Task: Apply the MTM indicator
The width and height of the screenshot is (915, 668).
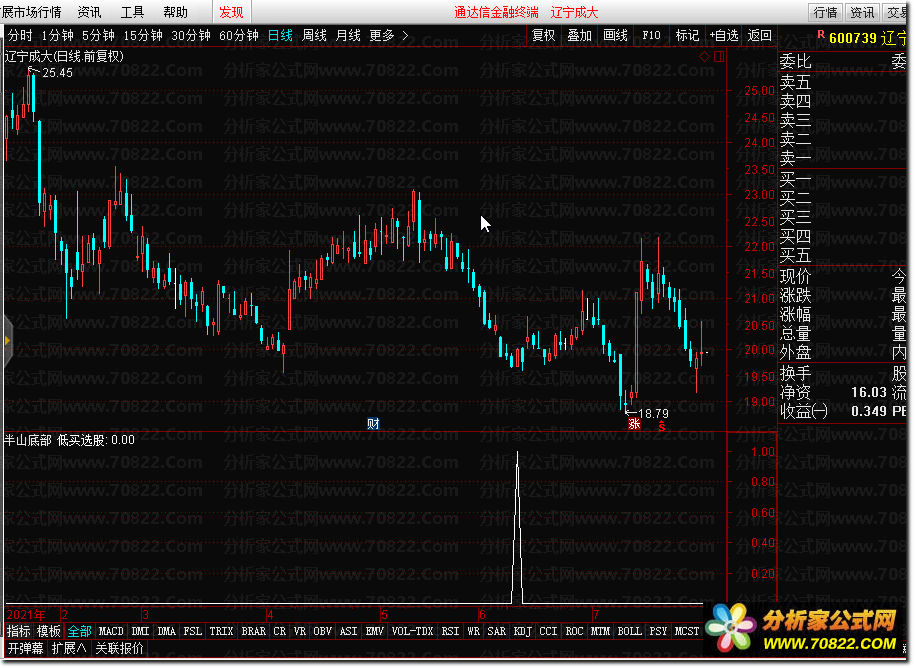Action: 600,631
